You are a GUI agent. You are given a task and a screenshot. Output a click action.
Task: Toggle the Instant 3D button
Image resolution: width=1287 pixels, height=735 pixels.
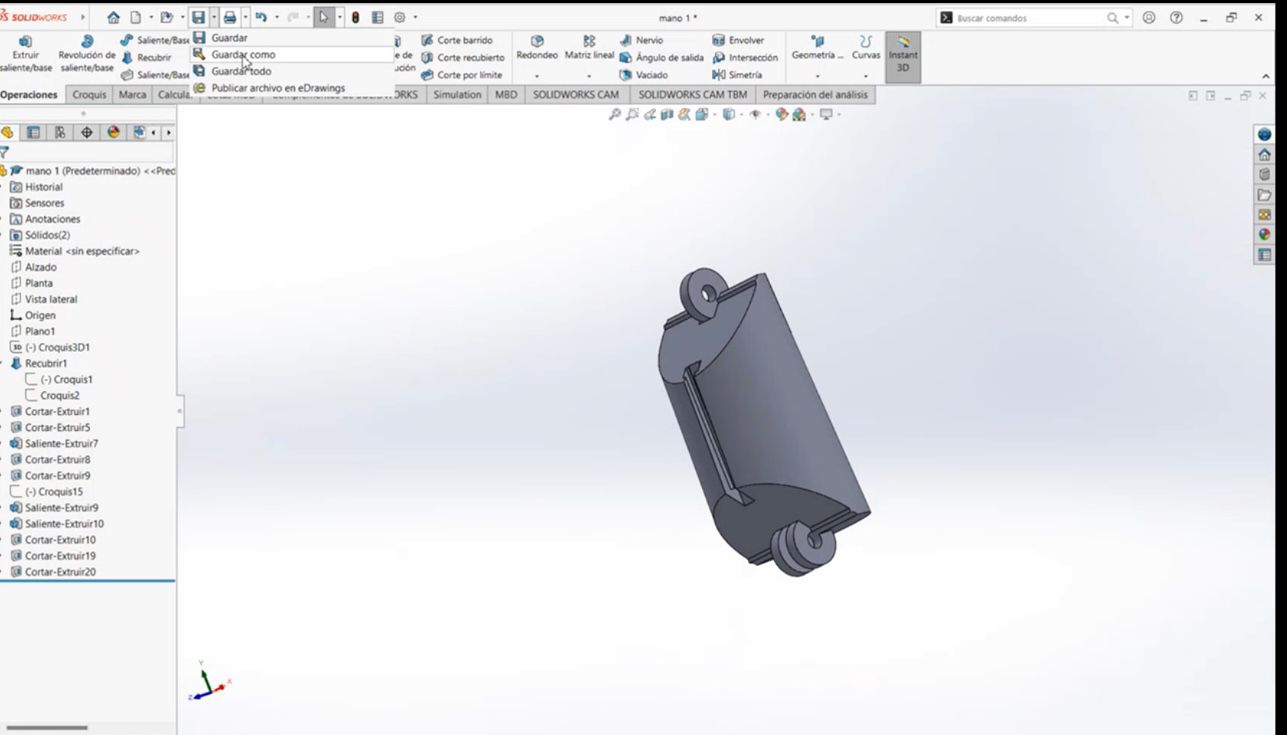[903, 55]
